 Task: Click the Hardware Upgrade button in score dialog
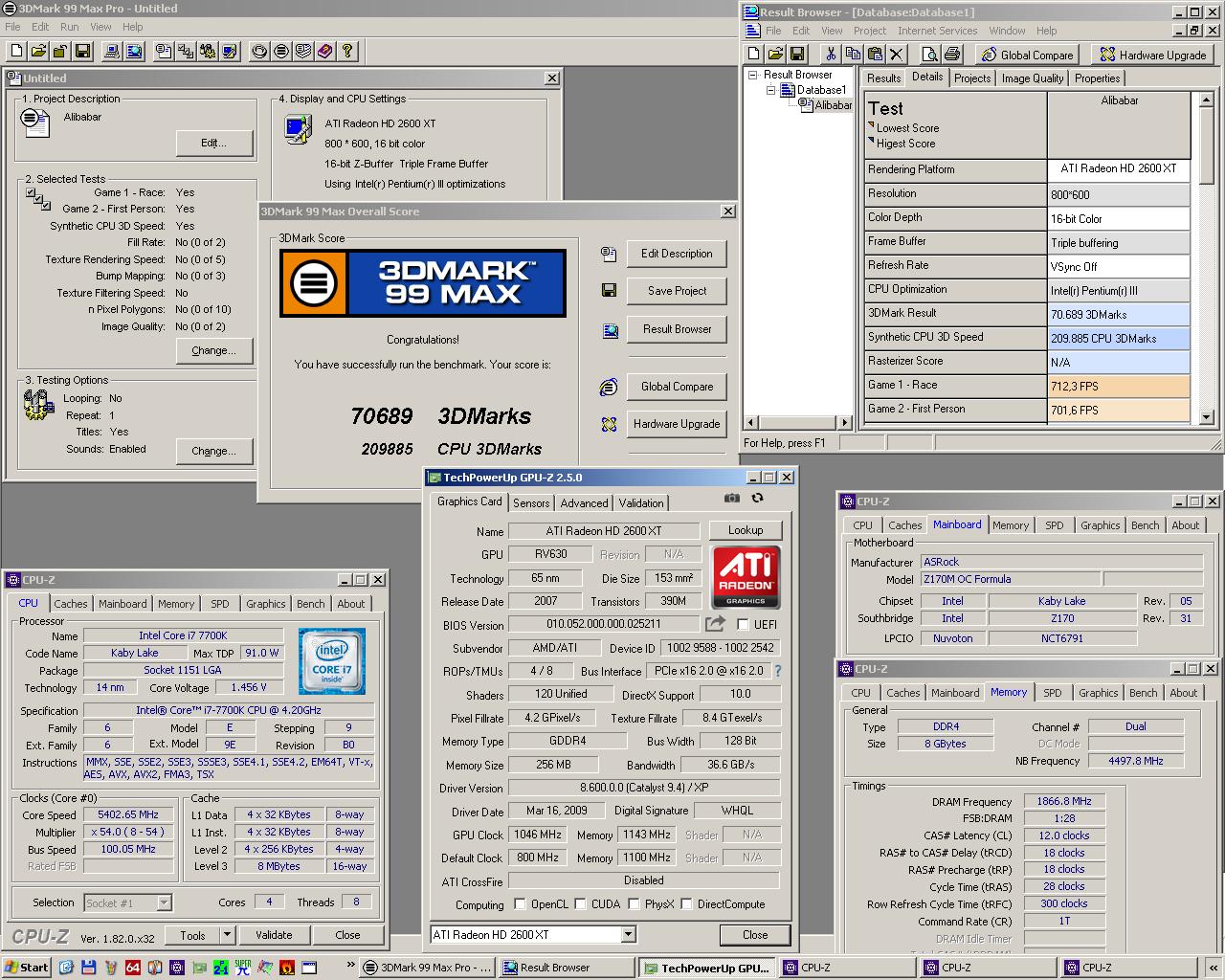[677, 424]
